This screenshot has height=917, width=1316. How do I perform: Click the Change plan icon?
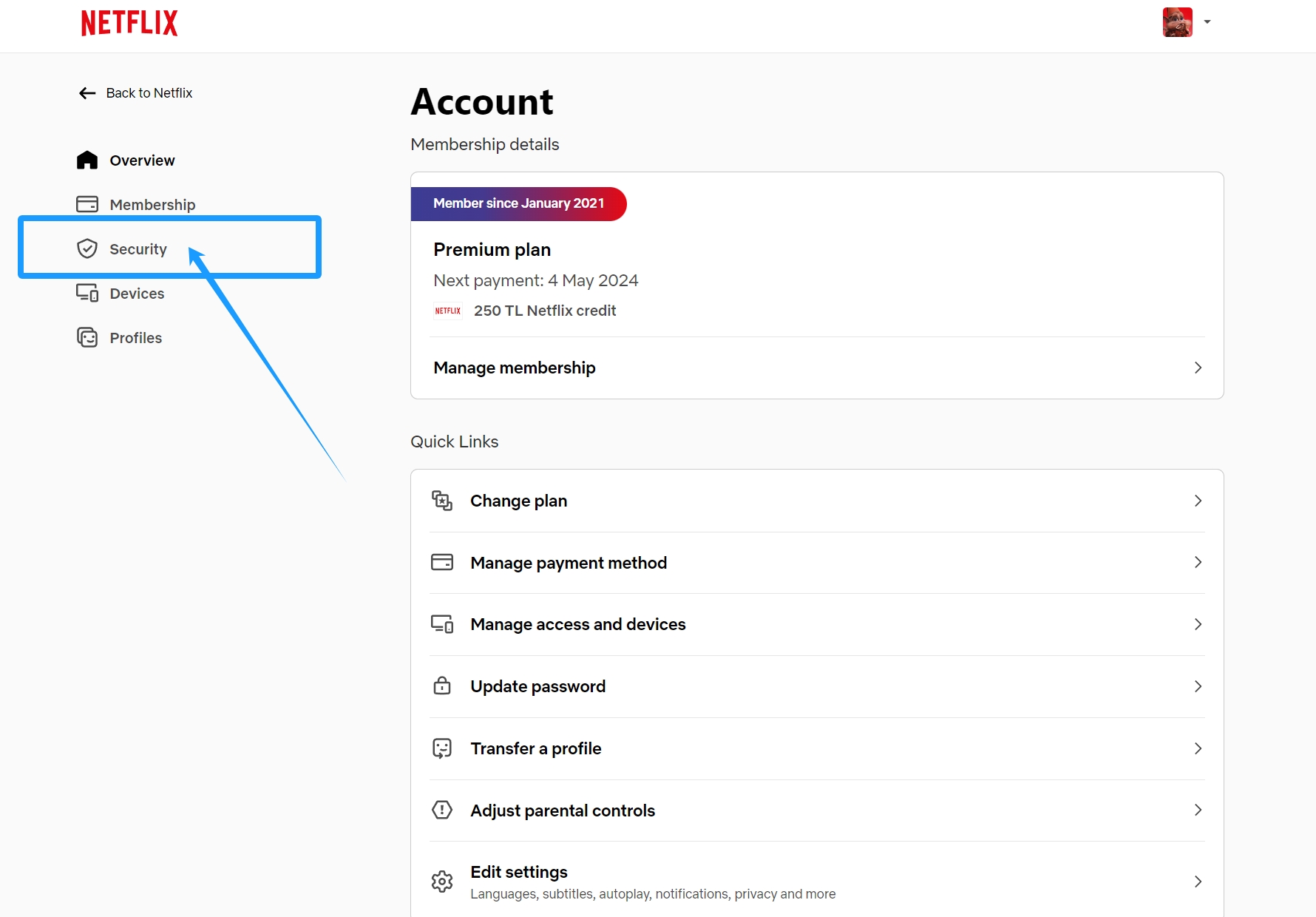(x=442, y=501)
